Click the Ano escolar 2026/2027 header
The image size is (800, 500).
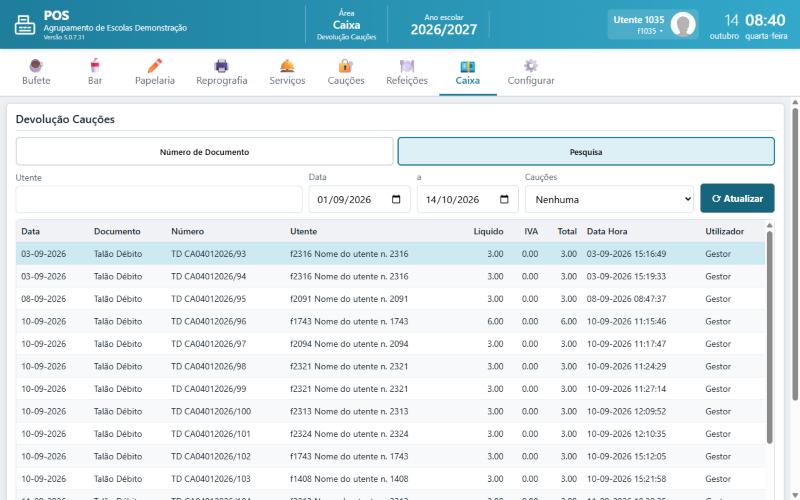click(x=443, y=25)
